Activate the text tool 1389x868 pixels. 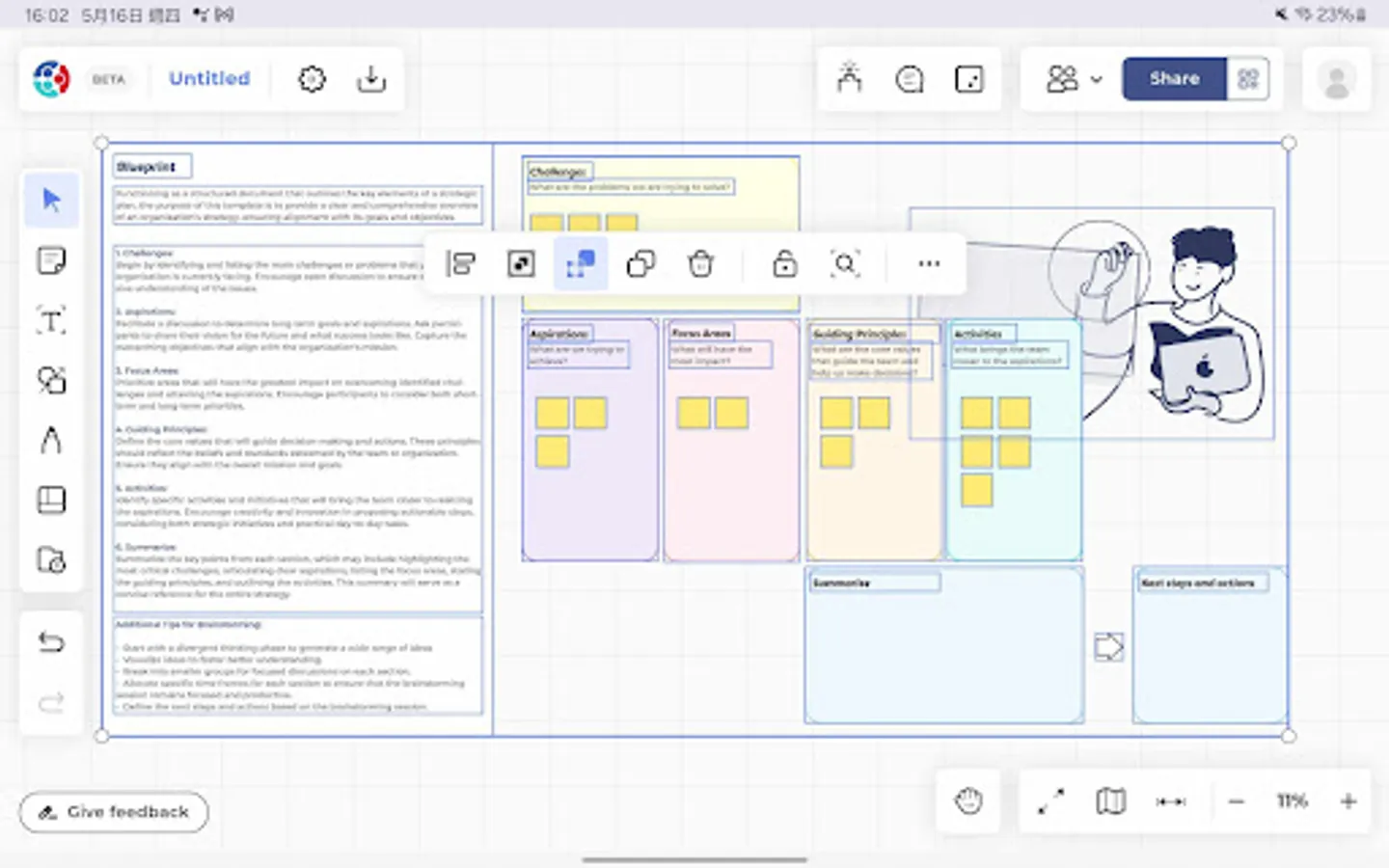[x=51, y=320]
